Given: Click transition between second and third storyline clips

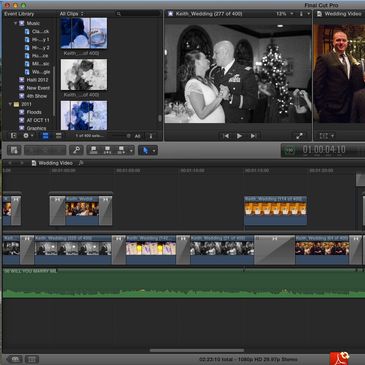Looking at the screenshot, I should point(118,249).
